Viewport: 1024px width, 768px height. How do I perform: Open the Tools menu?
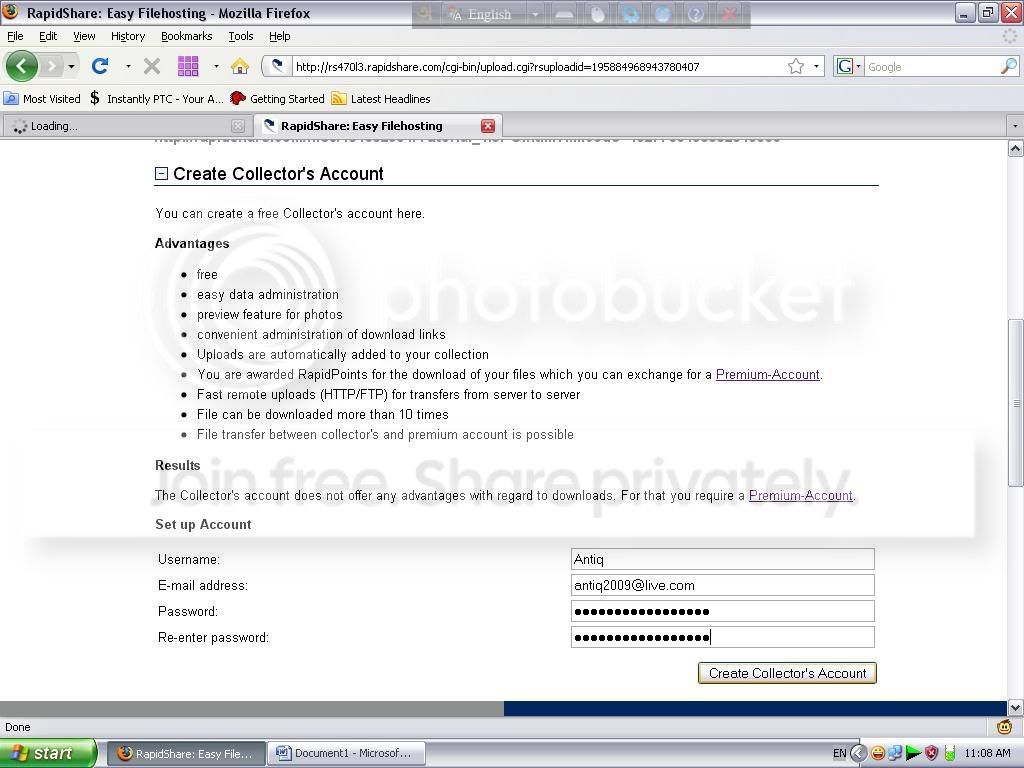click(x=240, y=36)
